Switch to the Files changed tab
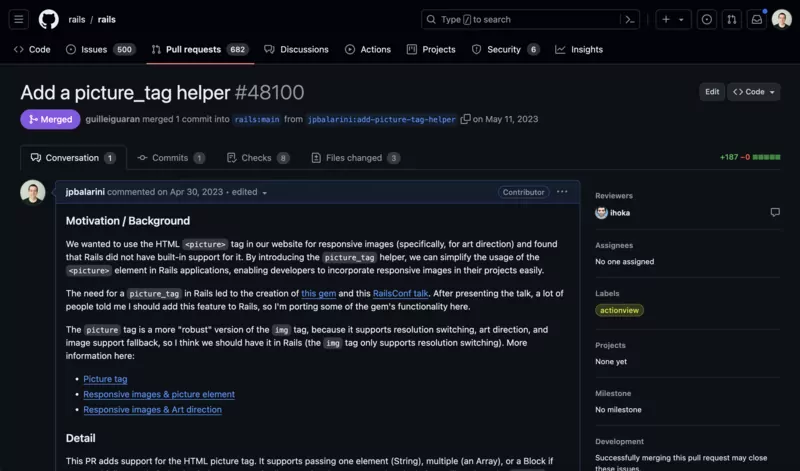Image resolution: width=800 pixels, height=471 pixels. pos(356,158)
